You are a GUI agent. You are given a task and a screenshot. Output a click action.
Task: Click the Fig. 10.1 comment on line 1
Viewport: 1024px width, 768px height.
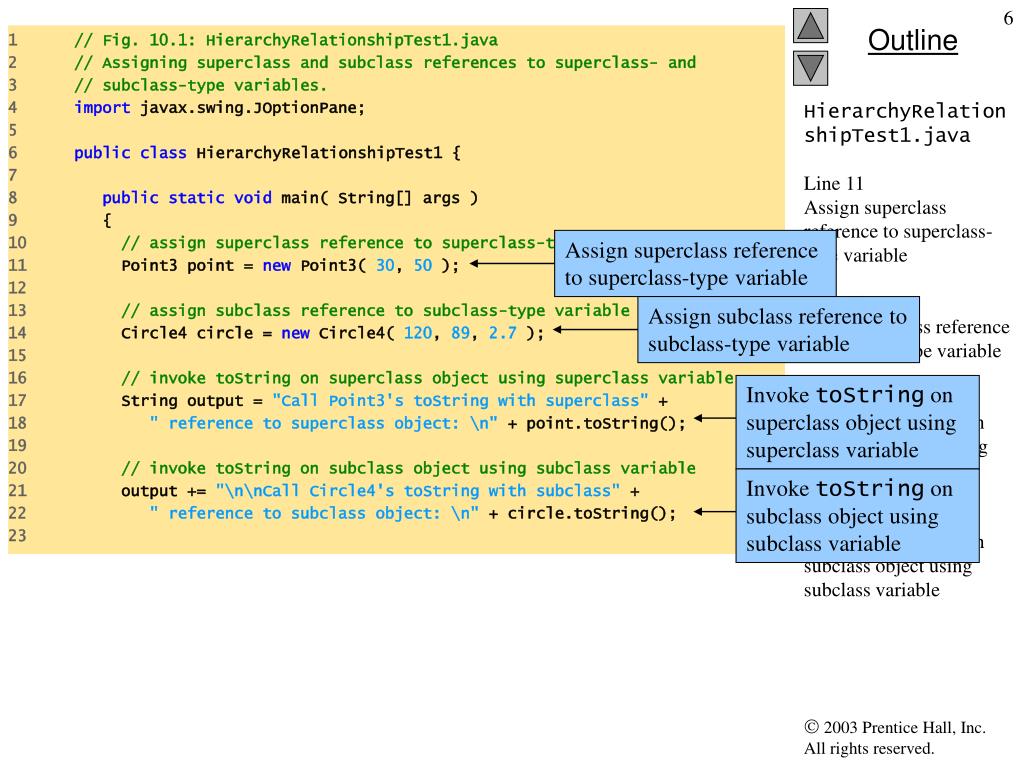[x=286, y=40]
